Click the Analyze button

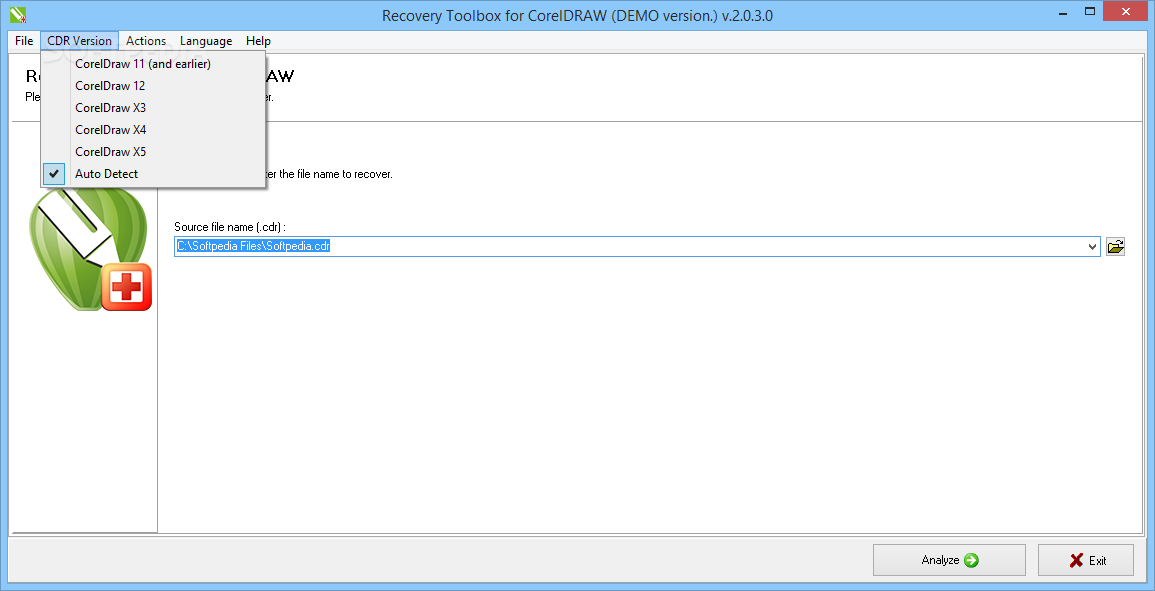click(949, 560)
